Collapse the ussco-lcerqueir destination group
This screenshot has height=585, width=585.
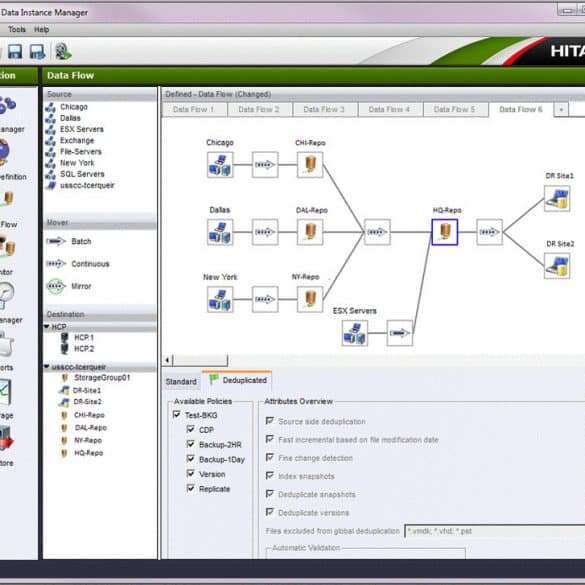pyautogui.click(x=47, y=367)
